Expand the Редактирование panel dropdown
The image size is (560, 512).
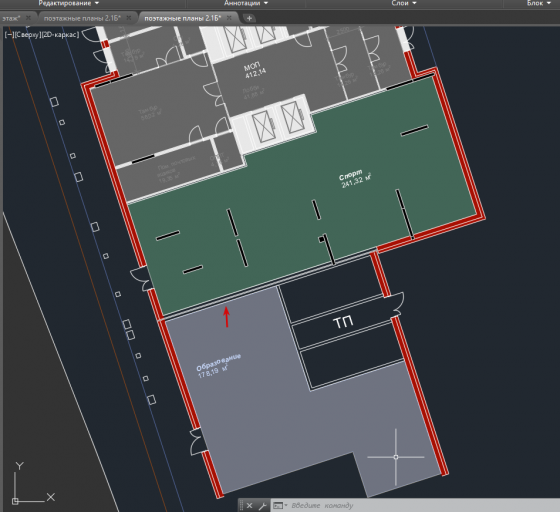pos(69,3)
